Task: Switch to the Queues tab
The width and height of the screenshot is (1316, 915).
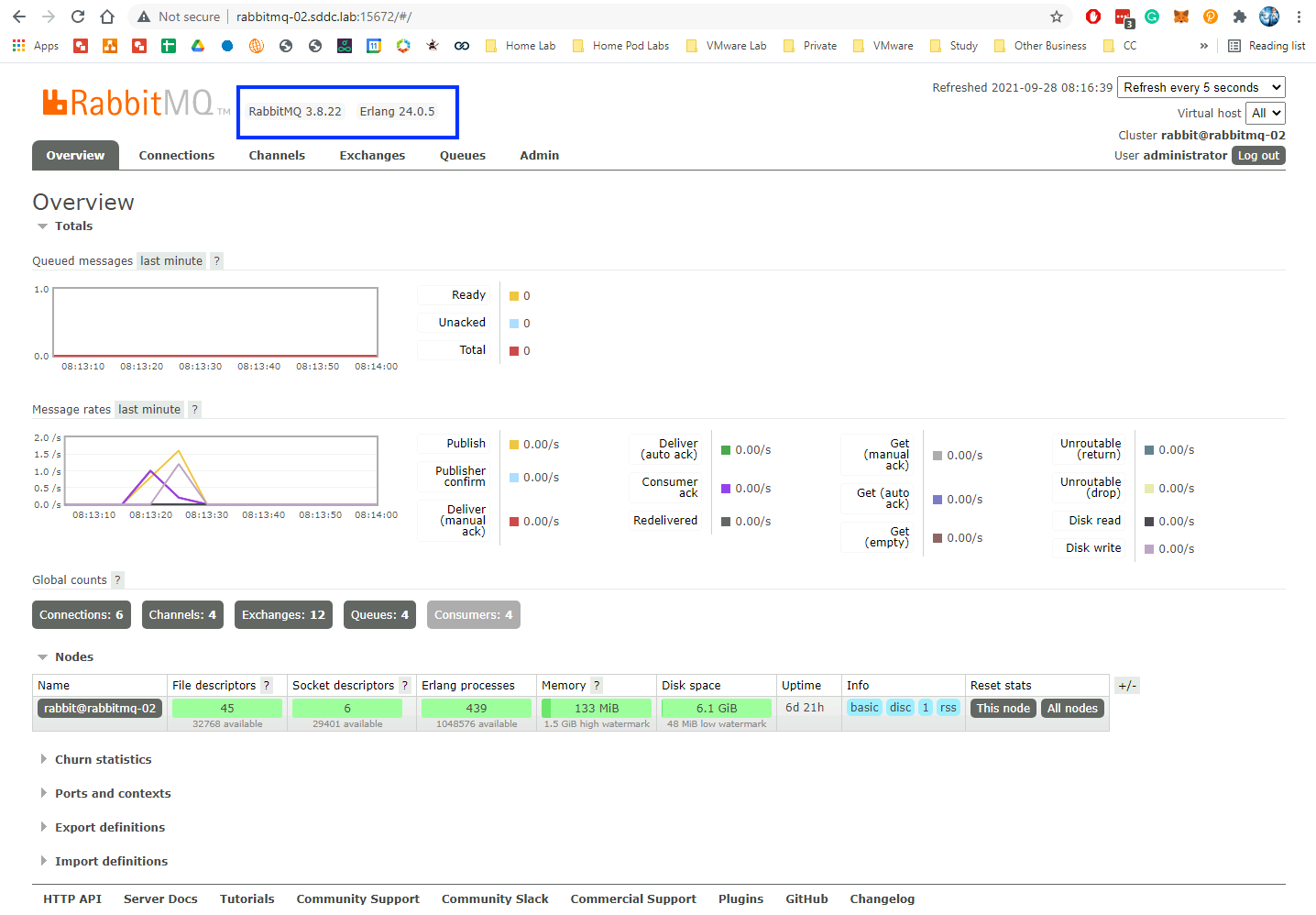Action: [462, 156]
